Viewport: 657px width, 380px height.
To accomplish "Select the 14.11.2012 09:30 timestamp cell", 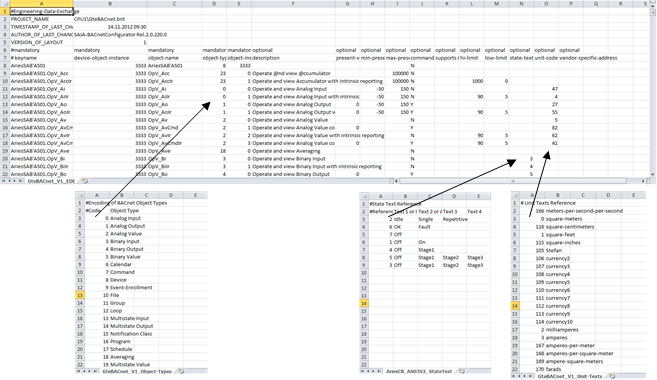I will point(110,27).
